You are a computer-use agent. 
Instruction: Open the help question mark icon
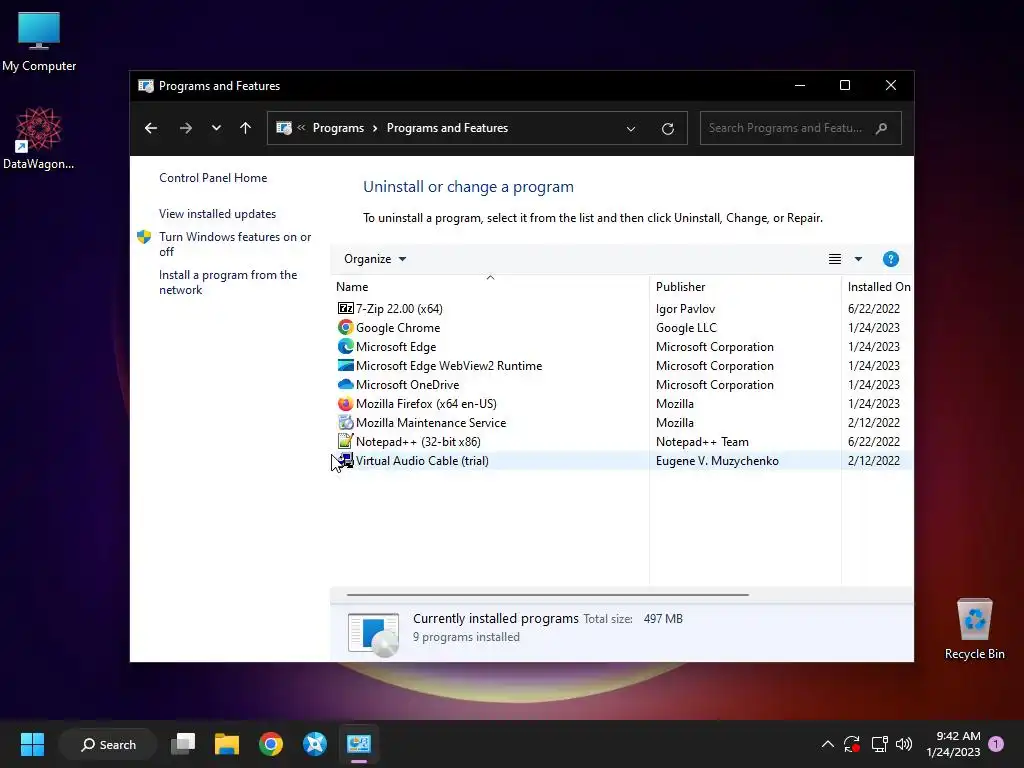click(x=890, y=259)
